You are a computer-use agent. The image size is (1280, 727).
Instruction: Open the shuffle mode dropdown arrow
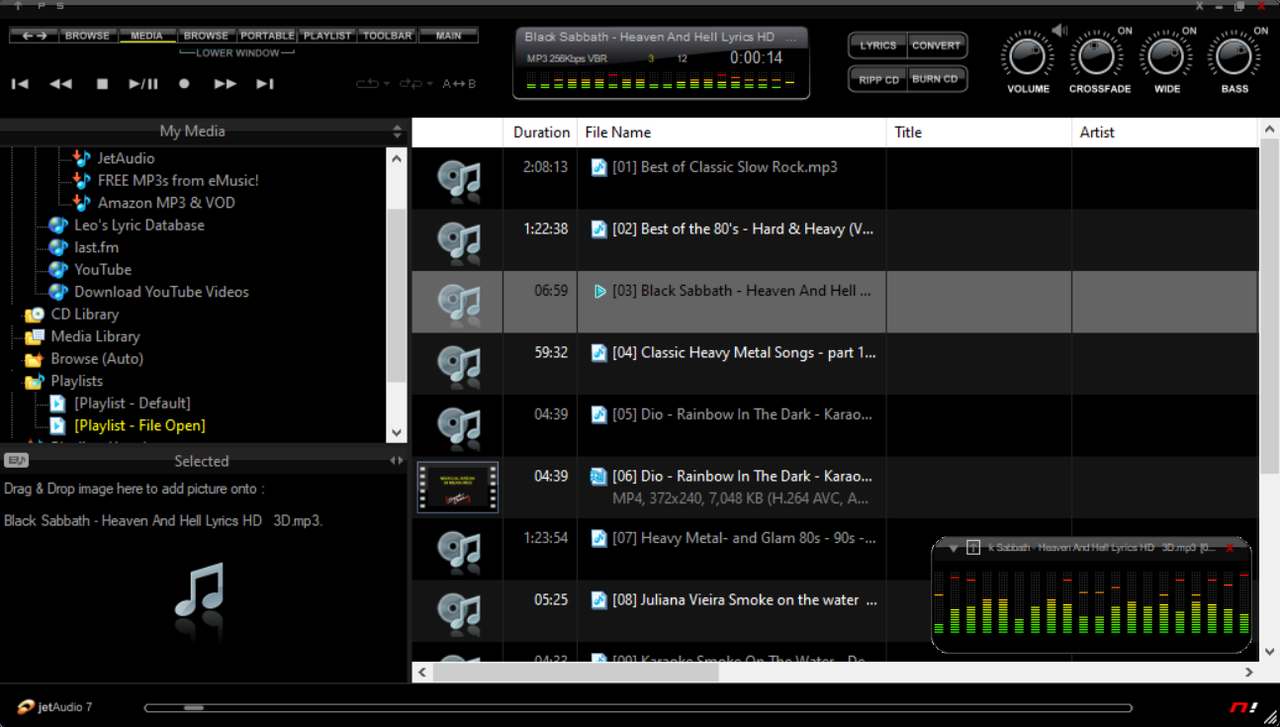coord(430,84)
